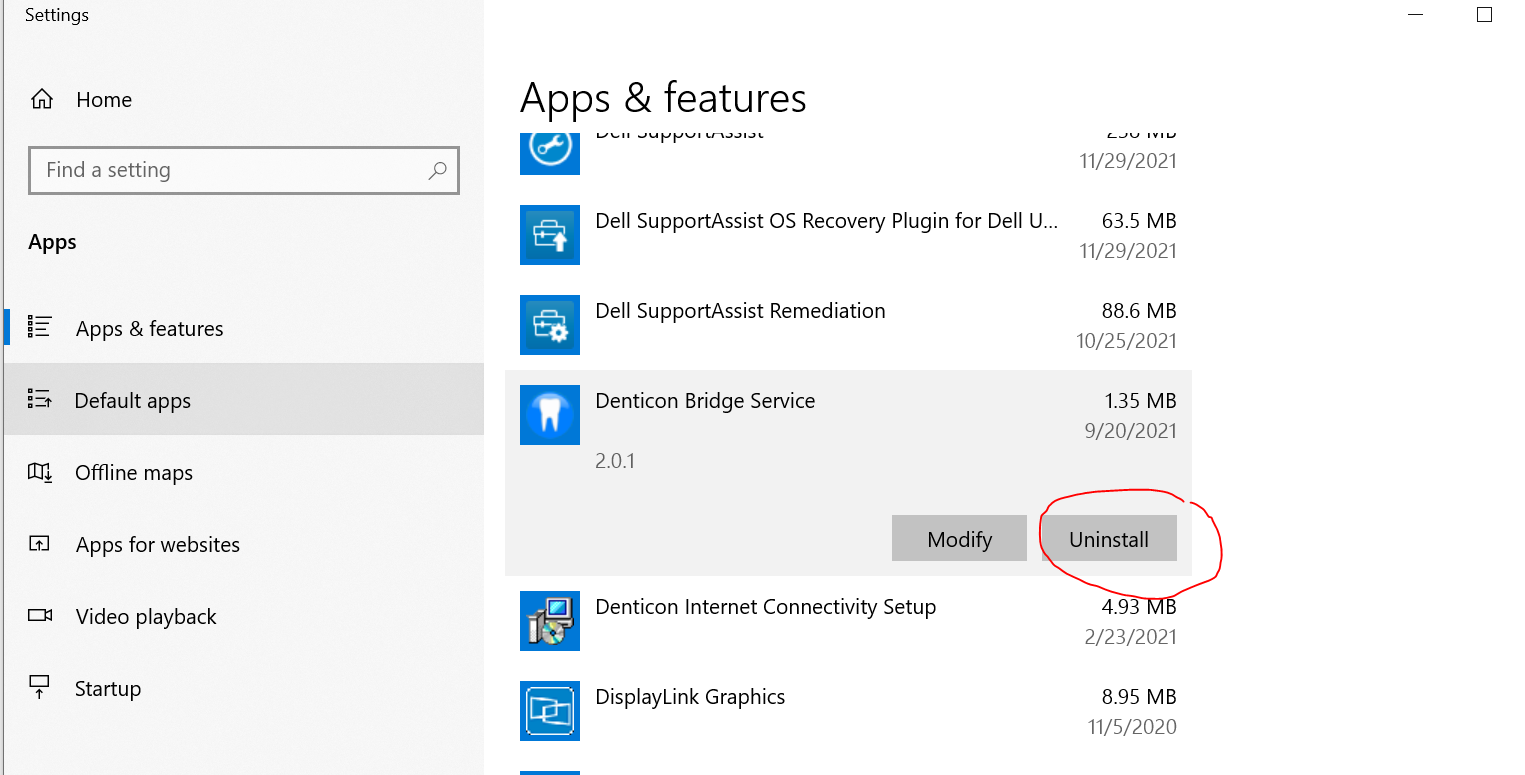Click the Find a setting search field

[244, 170]
